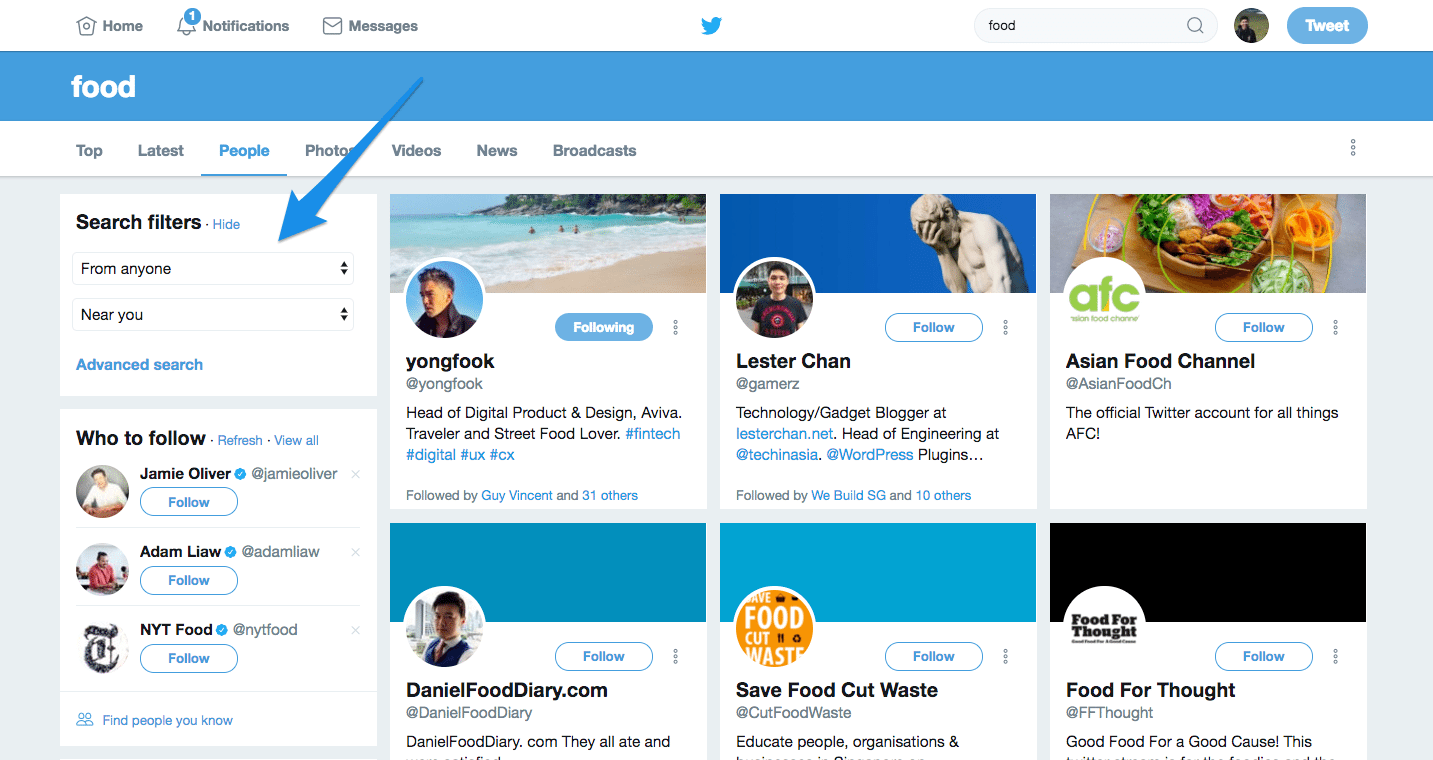Open View all in Who to follow

click(x=296, y=440)
